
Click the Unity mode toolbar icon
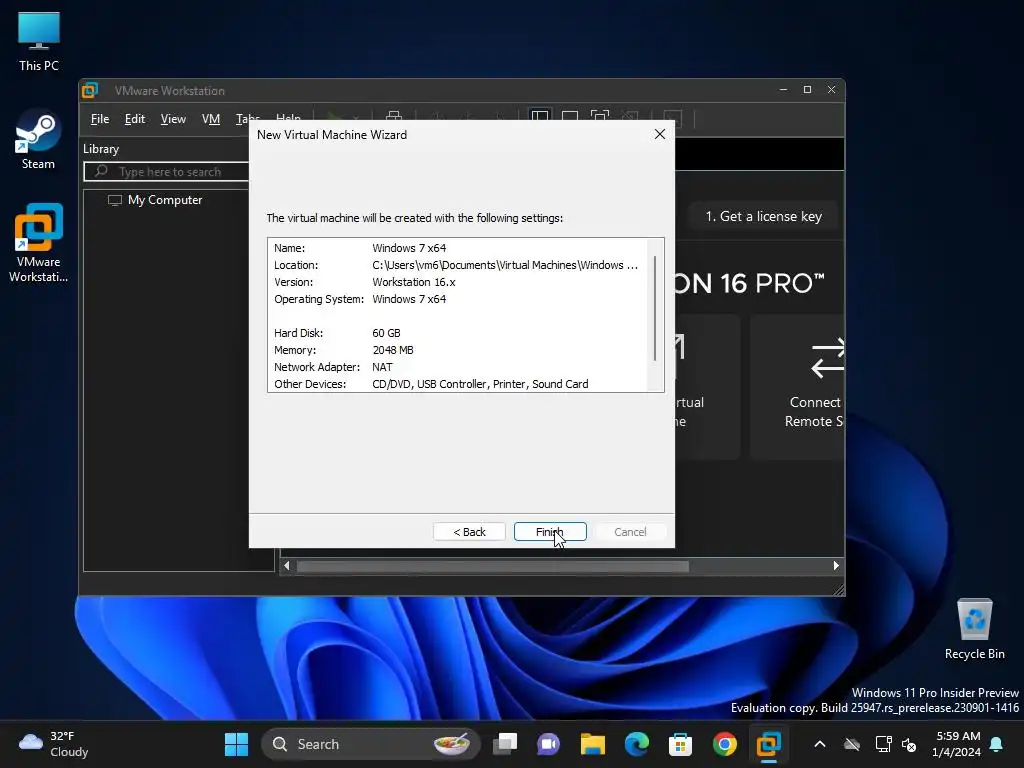click(630, 117)
